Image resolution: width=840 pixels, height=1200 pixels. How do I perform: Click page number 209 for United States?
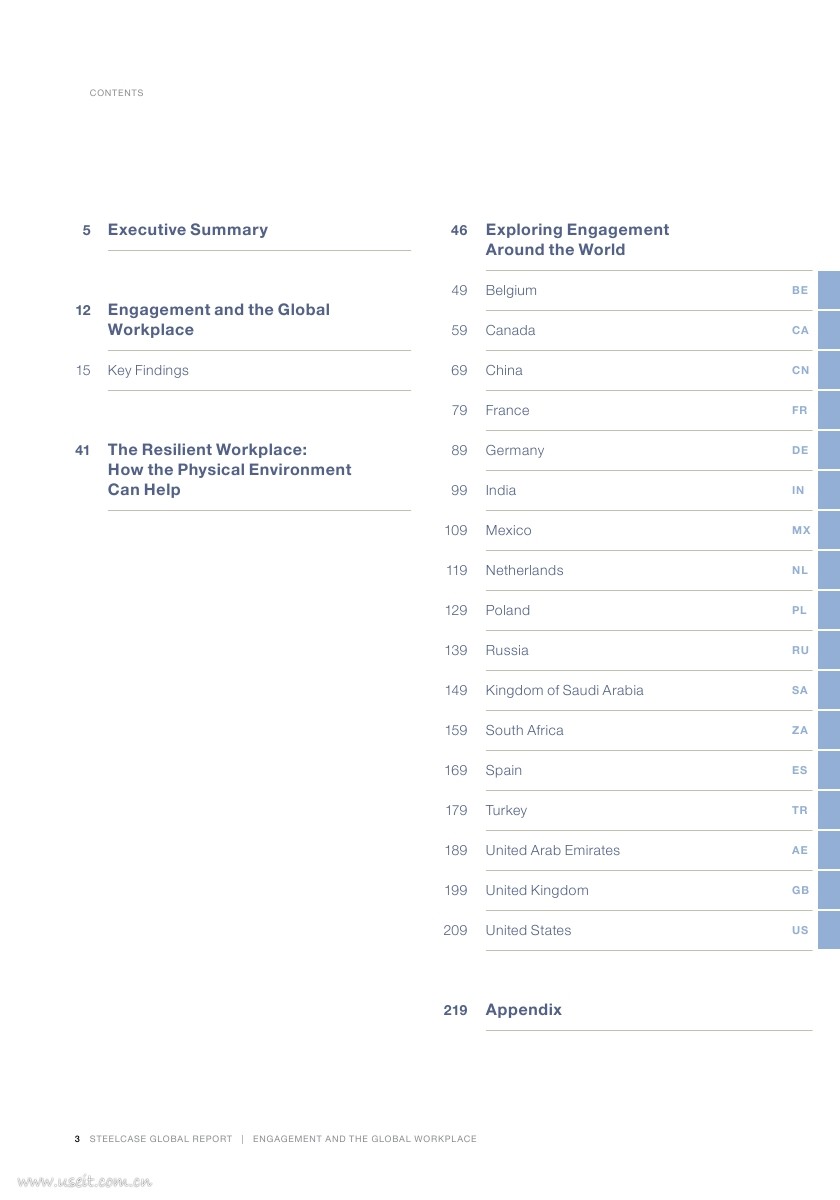tap(455, 930)
